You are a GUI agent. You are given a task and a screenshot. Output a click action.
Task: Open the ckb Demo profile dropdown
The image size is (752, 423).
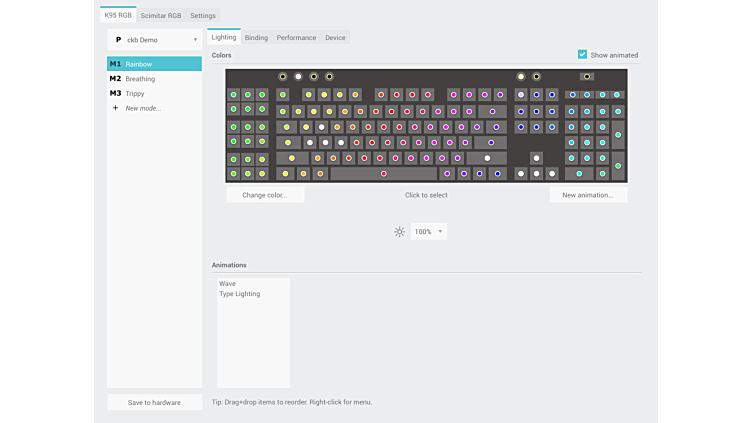pos(155,40)
